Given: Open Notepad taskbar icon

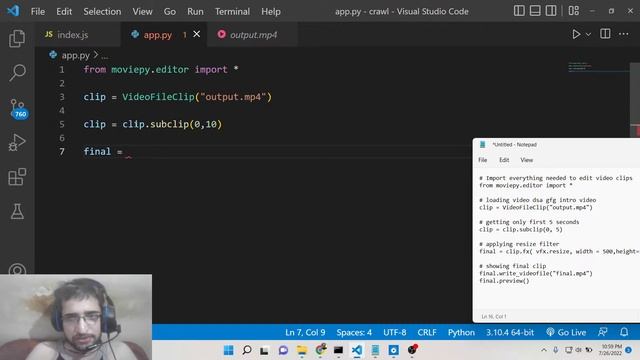Looking at the screenshot, I should [375, 350].
